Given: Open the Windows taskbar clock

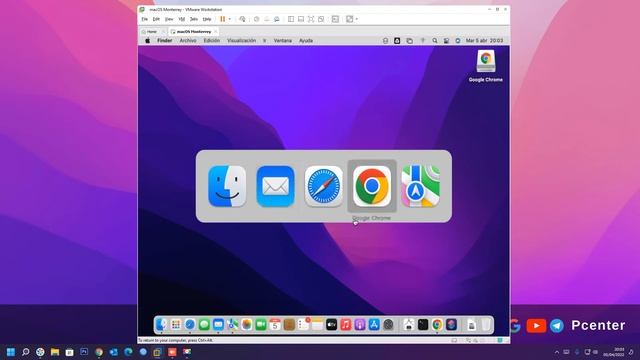Looking at the screenshot, I should (614, 352).
